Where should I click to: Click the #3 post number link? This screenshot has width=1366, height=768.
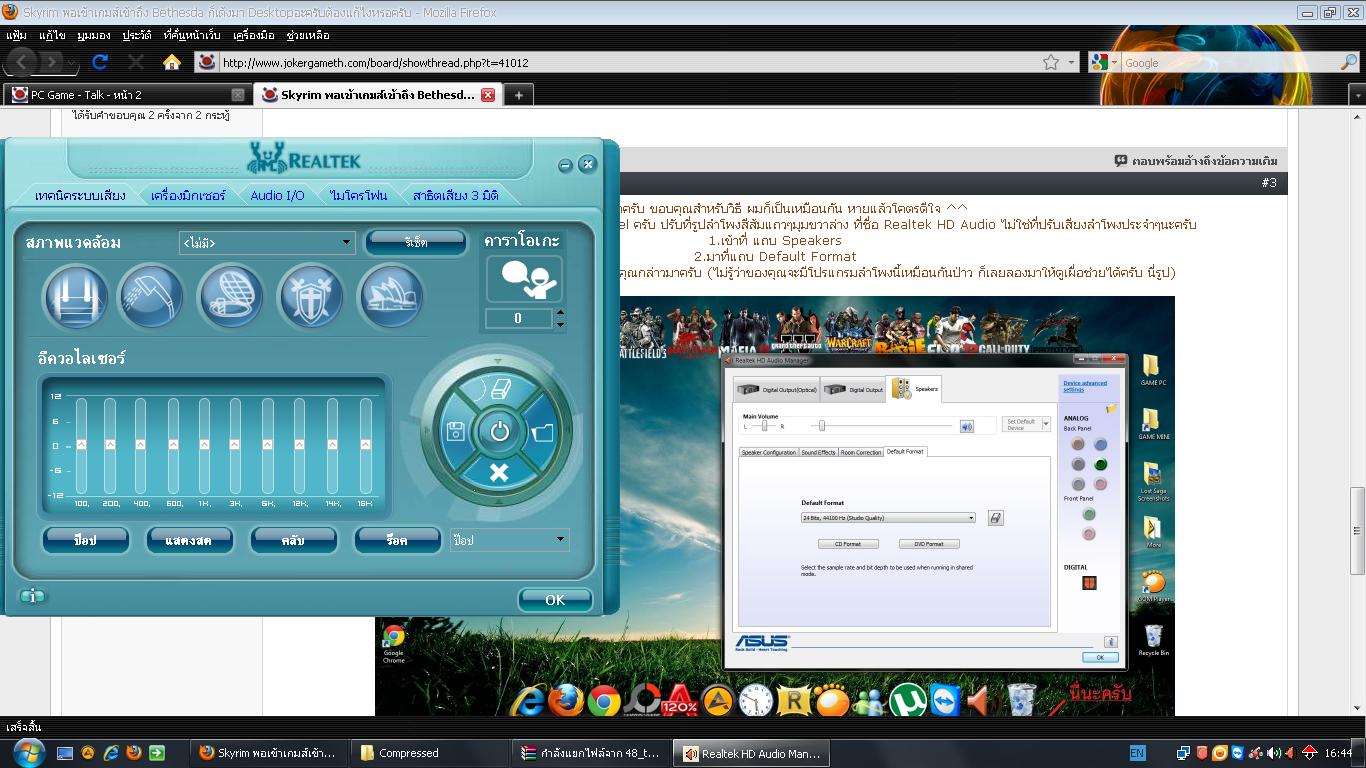pos(1269,183)
